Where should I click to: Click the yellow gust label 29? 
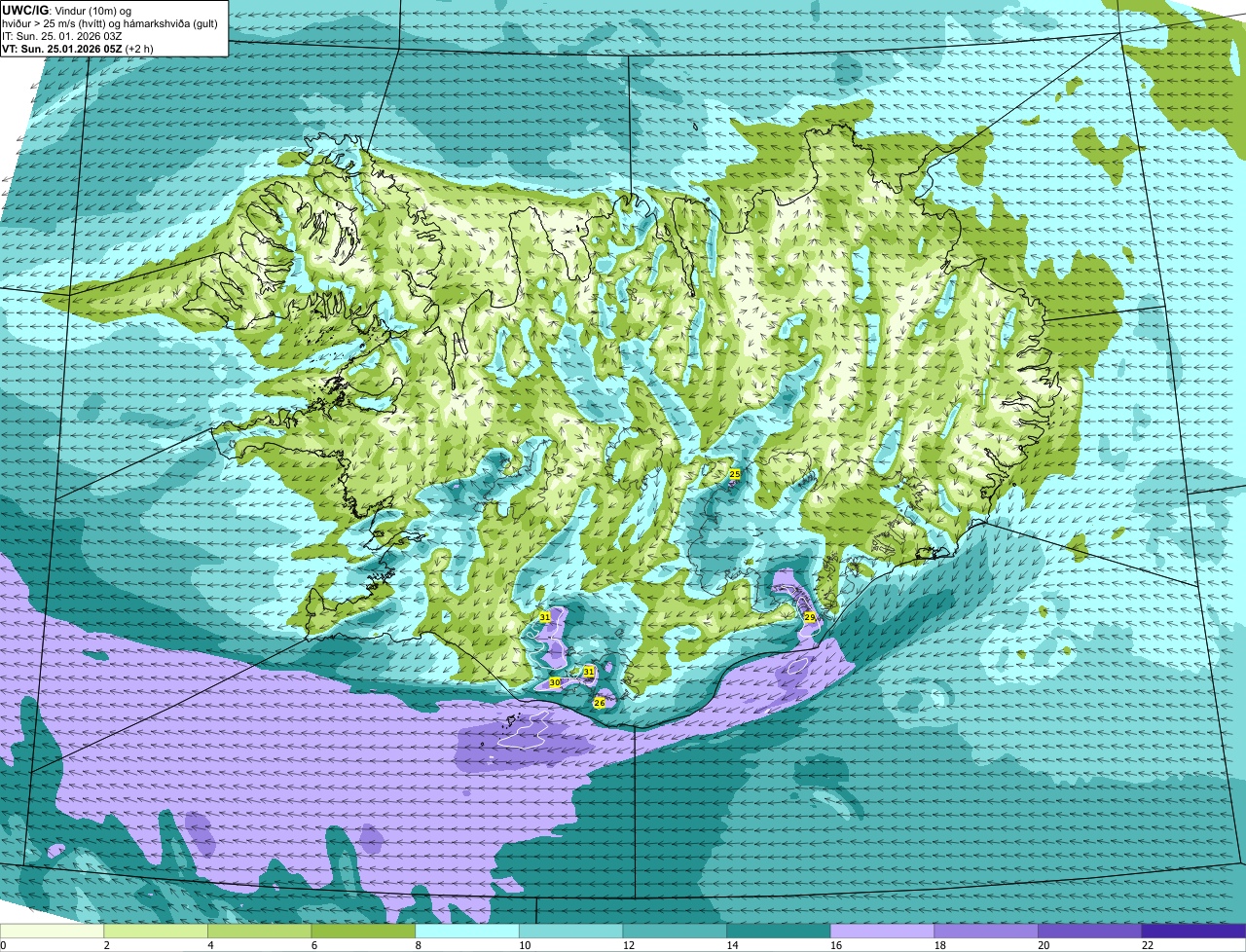click(x=810, y=617)
